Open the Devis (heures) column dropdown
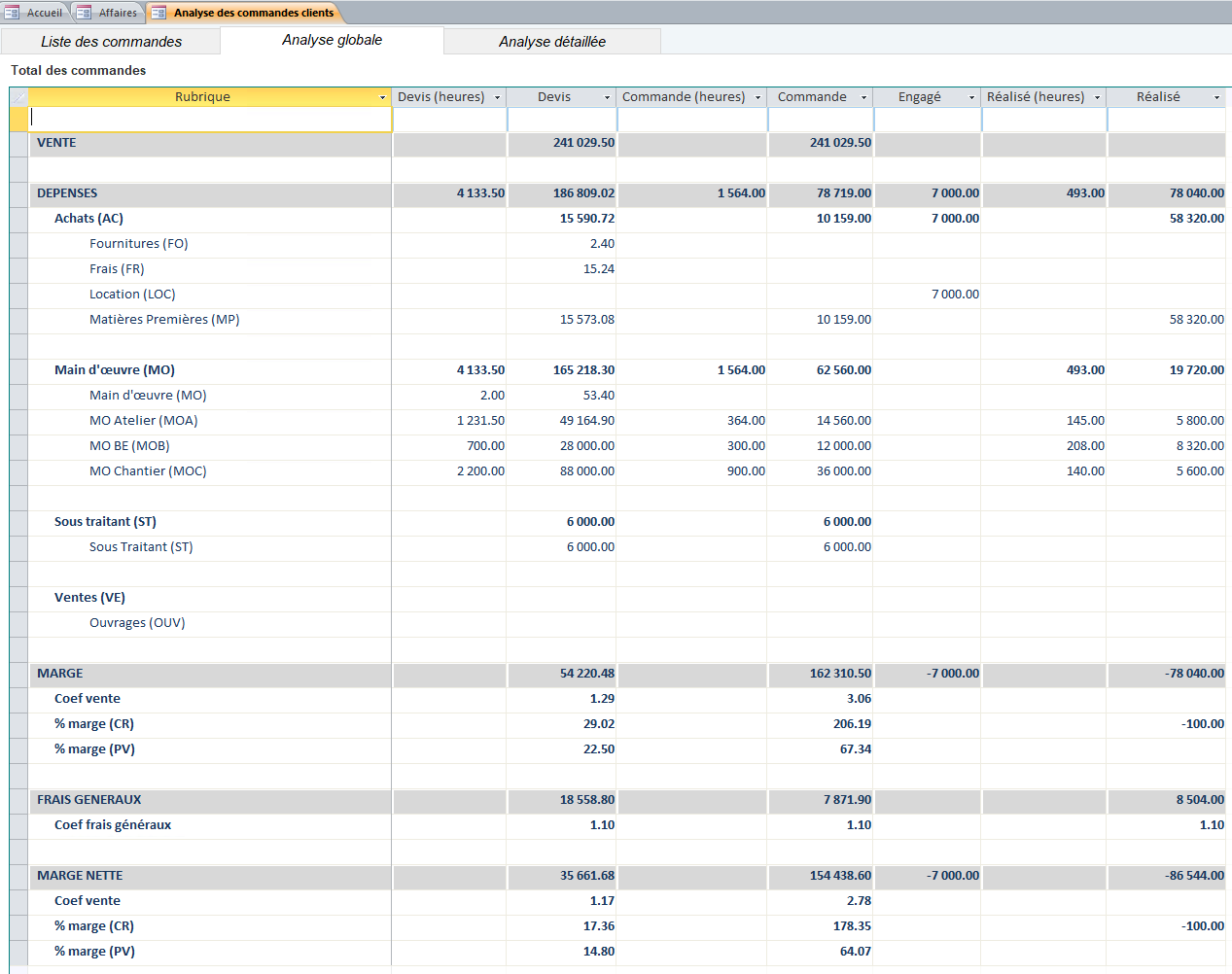The height and width of the screenshot is (974, 1232). point(497,96)
